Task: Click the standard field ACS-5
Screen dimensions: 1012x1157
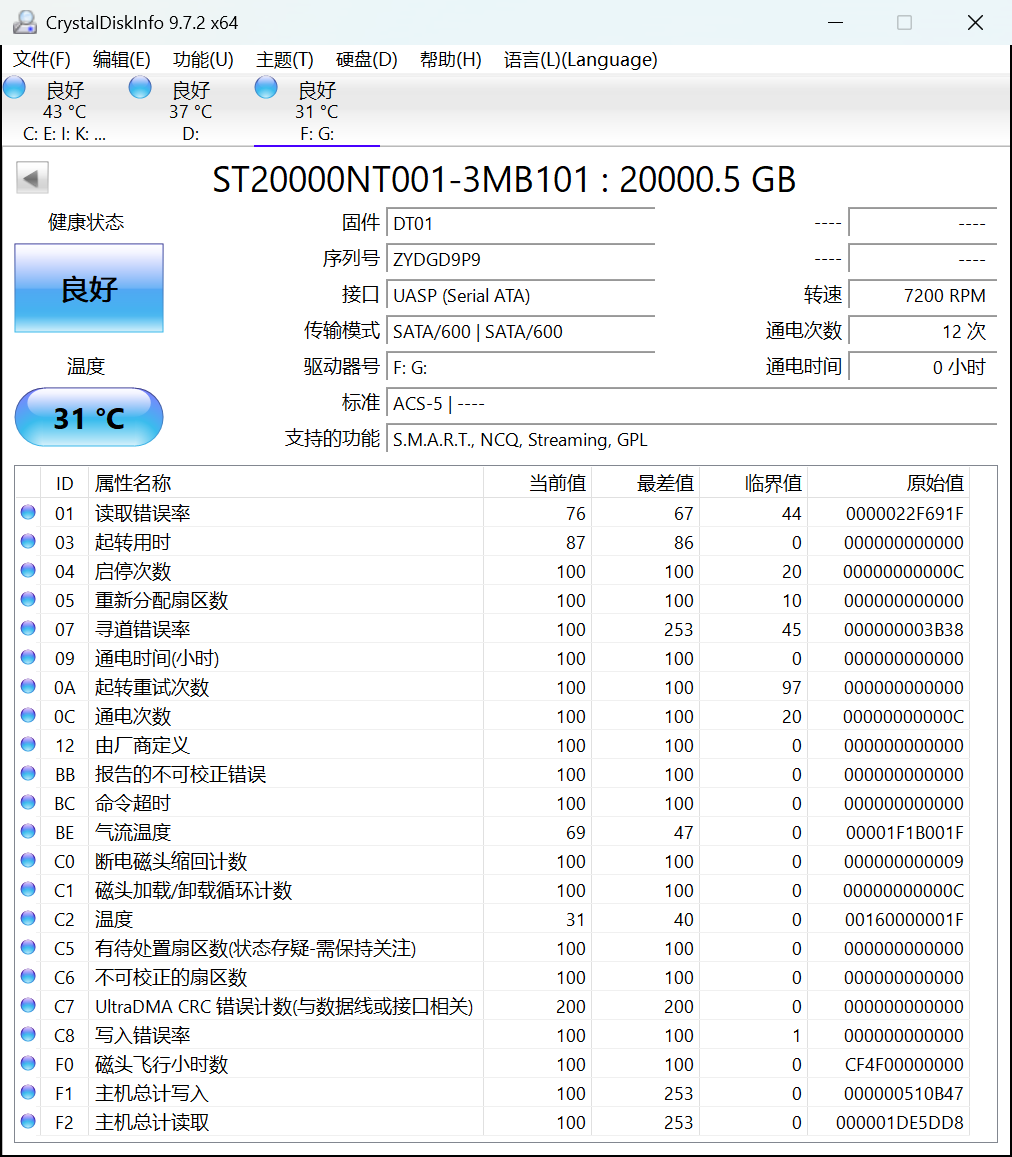Action: 692,404
